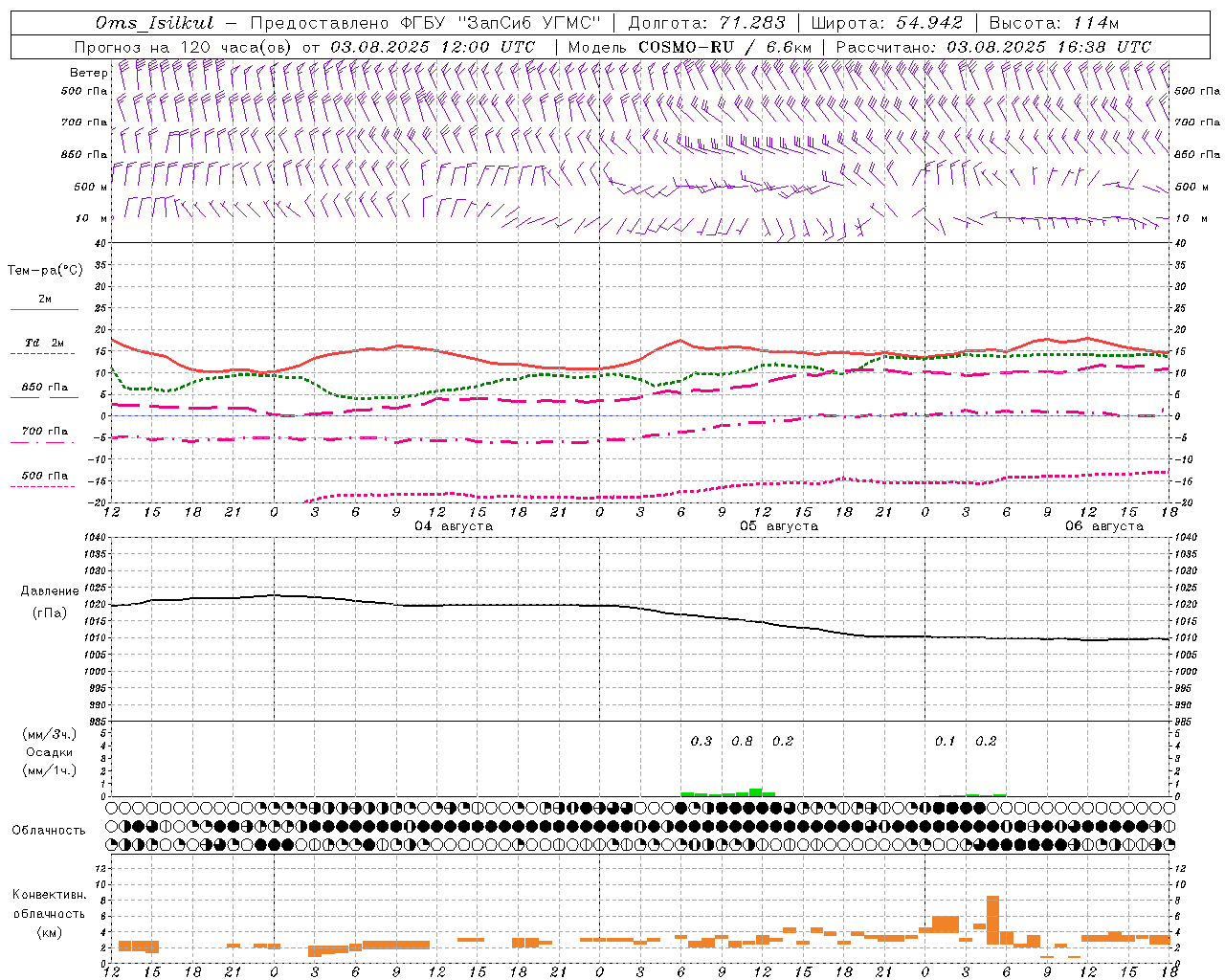The width and height of the screenshot is (1225, 980).
Task: Click the (гПа) unit under Давление
Action: [x=50, y=613]
